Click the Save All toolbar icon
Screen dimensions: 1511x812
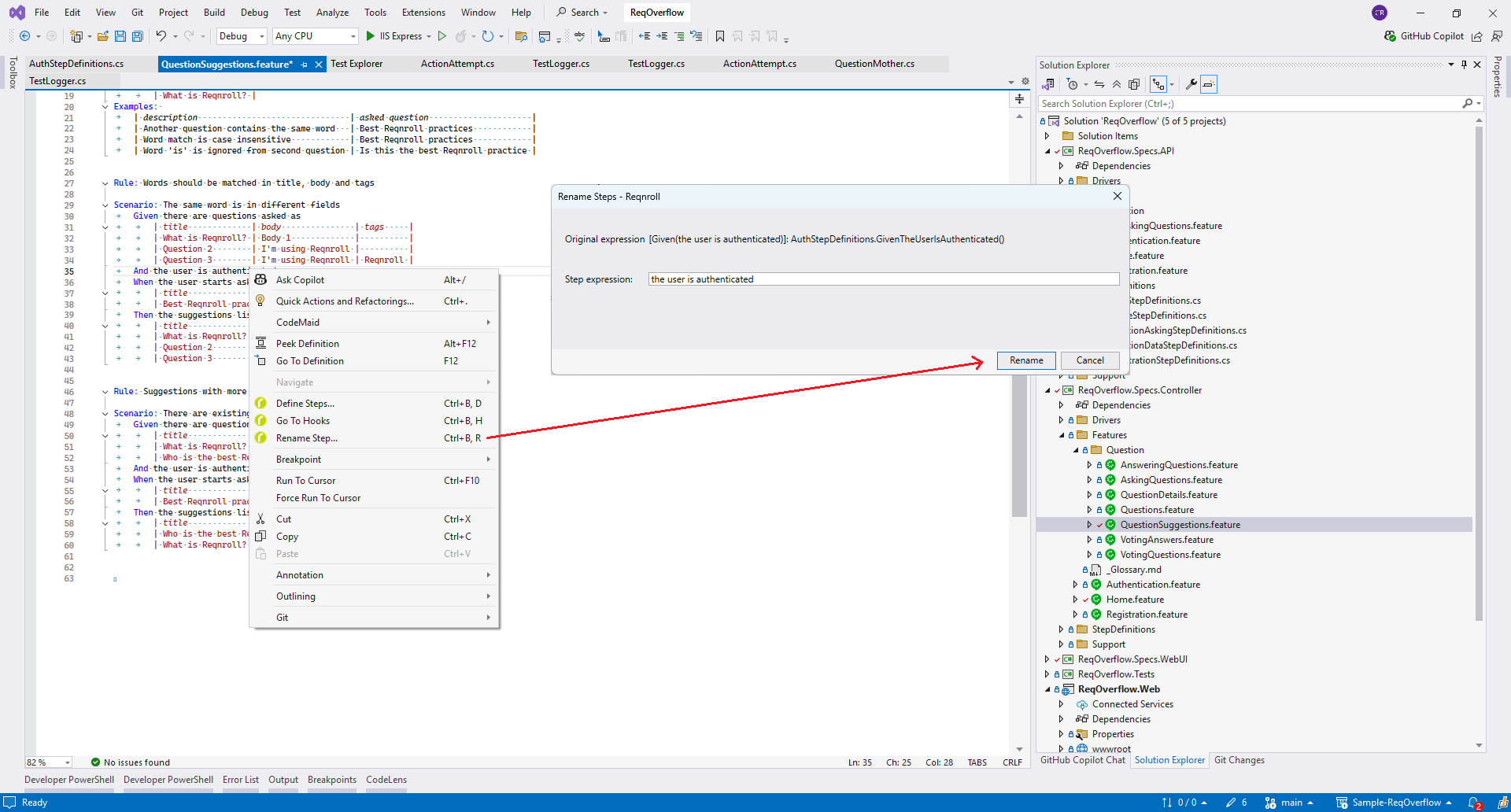tap(138, 36)
